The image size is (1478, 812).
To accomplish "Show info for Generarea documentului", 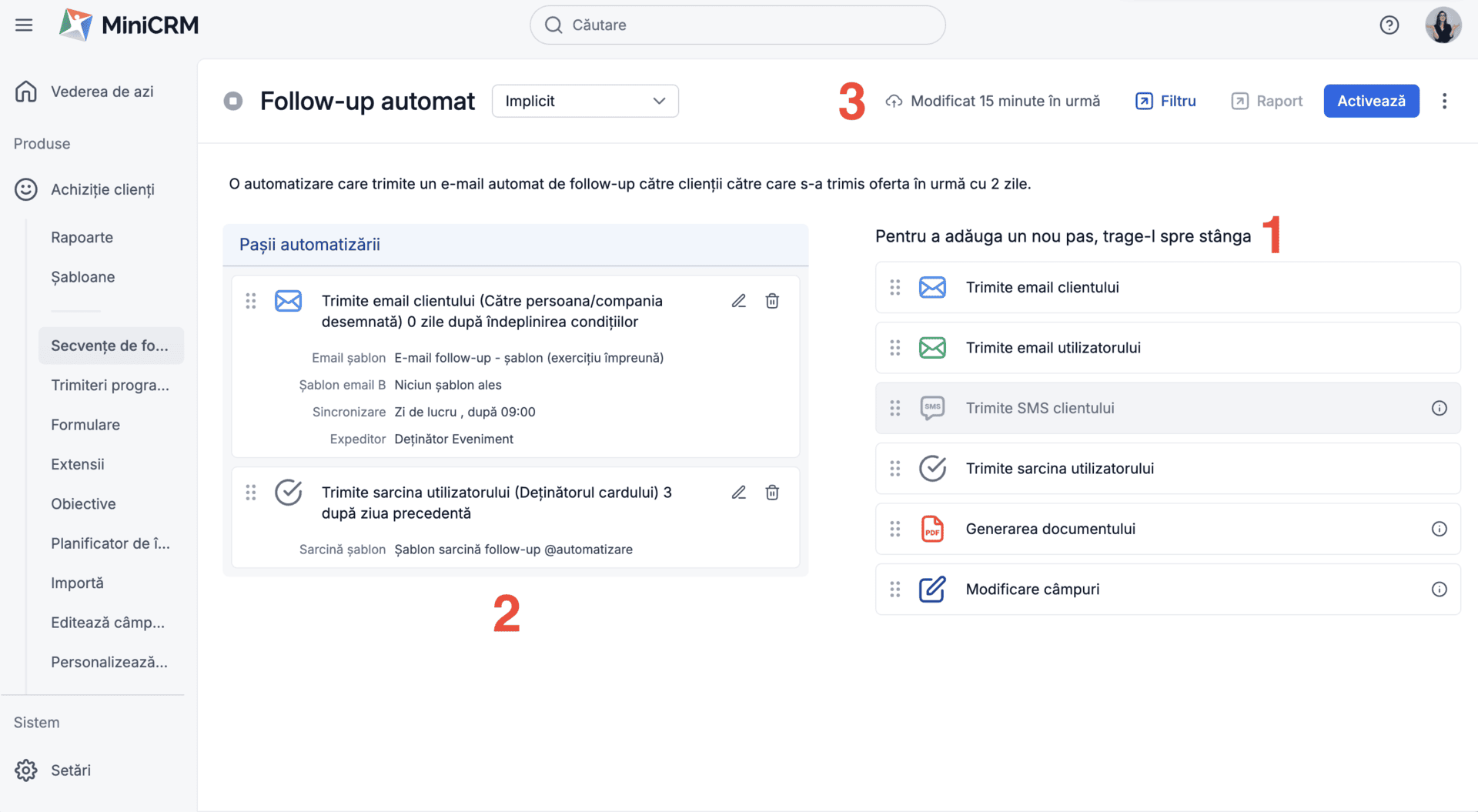I will click(x=1439, y=529).
